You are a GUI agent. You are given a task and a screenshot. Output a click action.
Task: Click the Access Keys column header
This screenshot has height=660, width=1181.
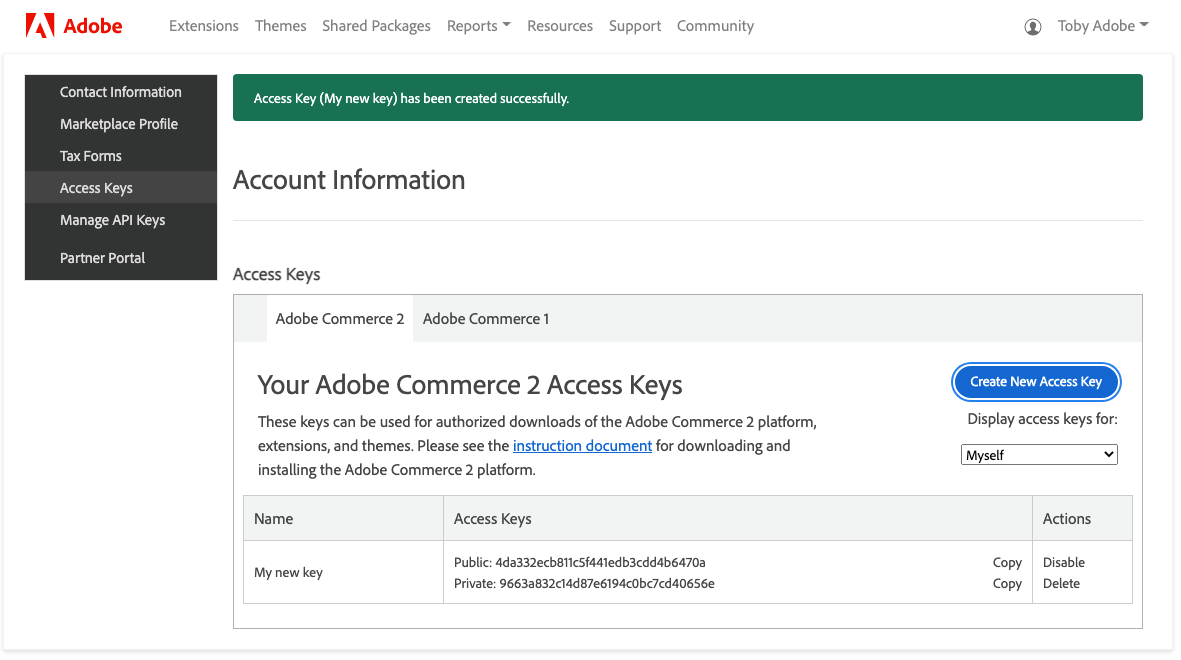pos(737,518)
